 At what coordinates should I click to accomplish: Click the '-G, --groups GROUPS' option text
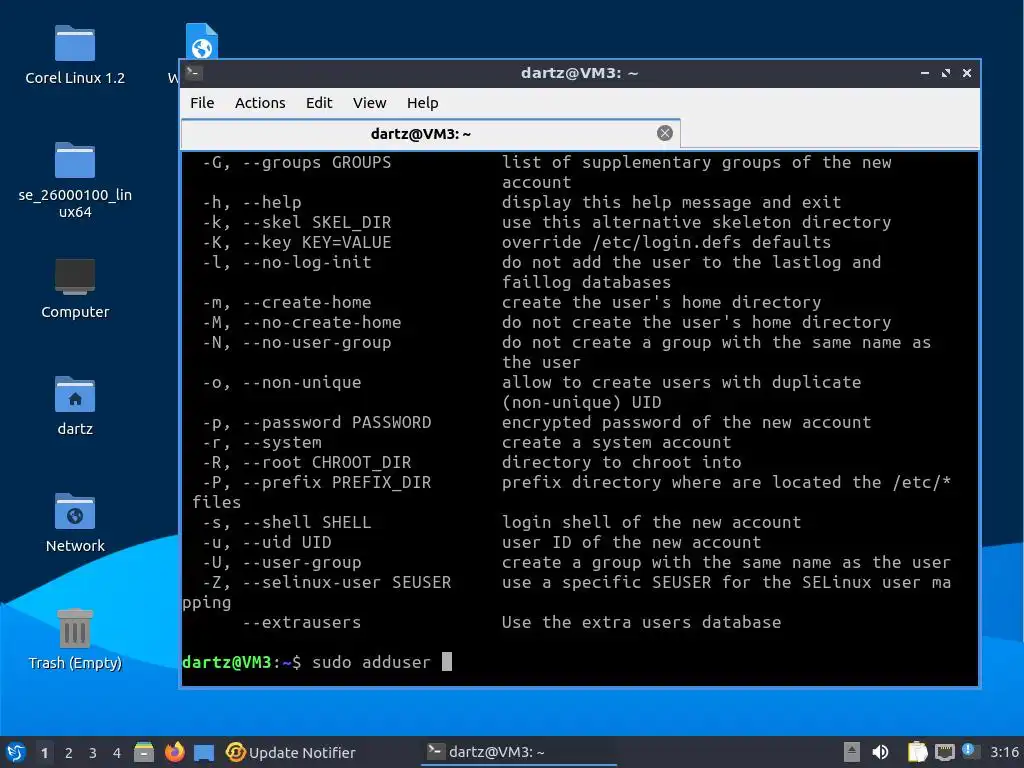[296, 163]
